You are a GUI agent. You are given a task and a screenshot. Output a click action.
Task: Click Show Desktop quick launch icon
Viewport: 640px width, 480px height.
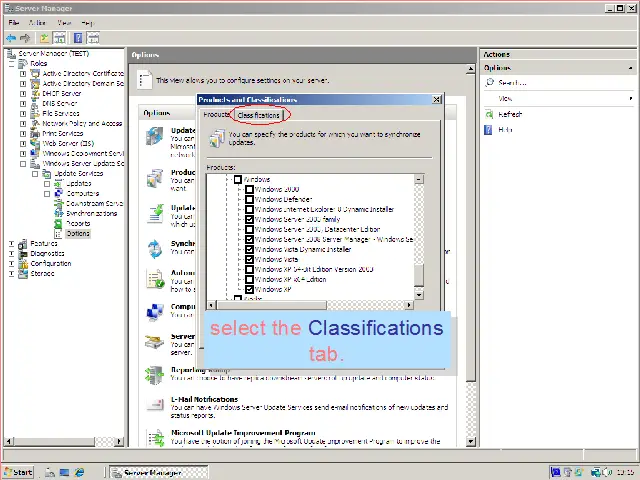tap(64, 472)
